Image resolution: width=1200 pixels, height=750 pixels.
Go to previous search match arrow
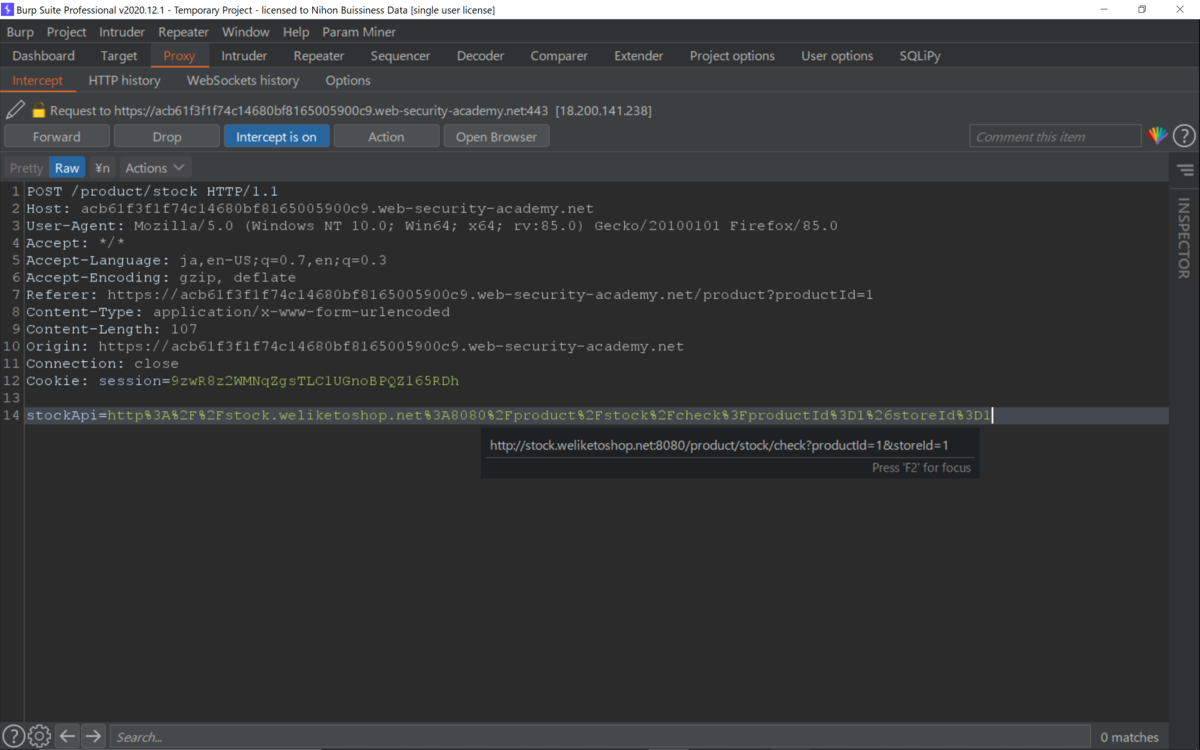(67, 736)
